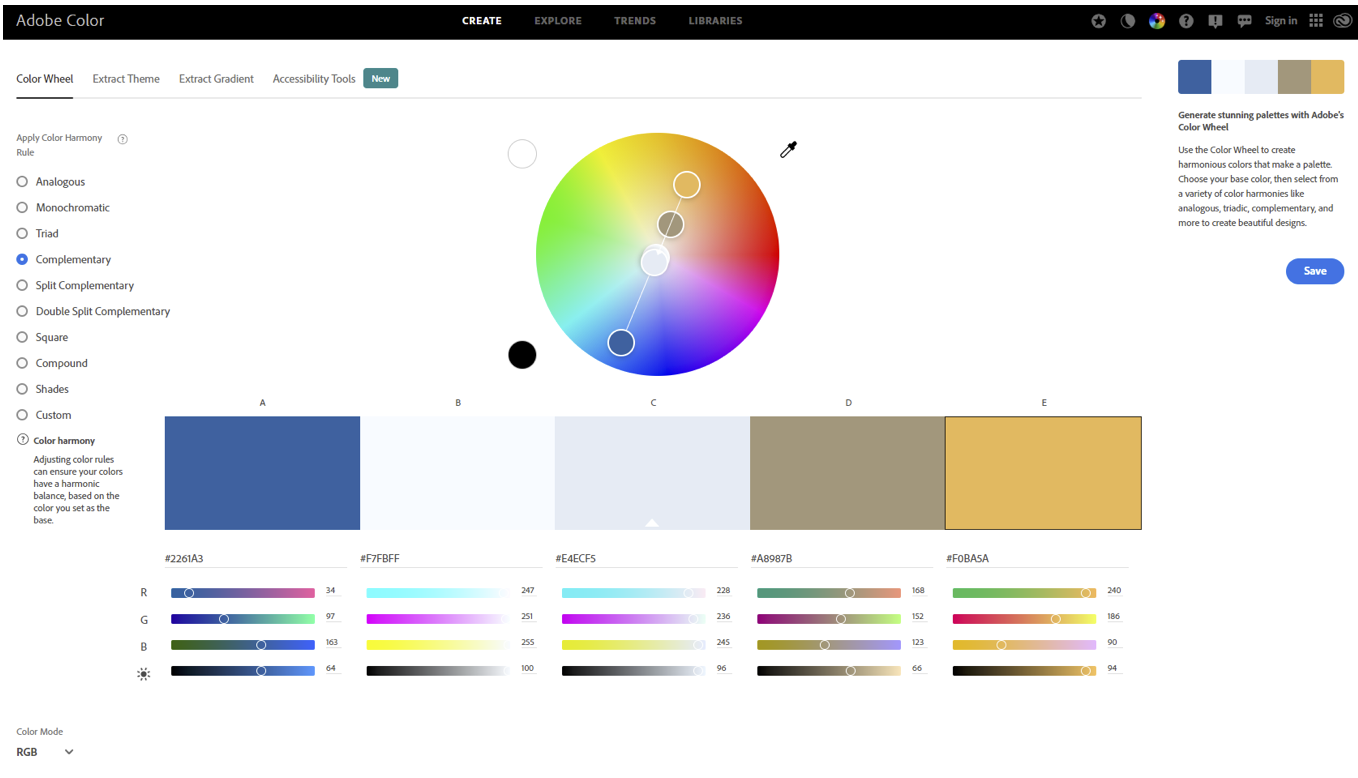Open the chat speech bubble icon
The height and width of the screenshot is (778, 1358).
click(1245, 21)
